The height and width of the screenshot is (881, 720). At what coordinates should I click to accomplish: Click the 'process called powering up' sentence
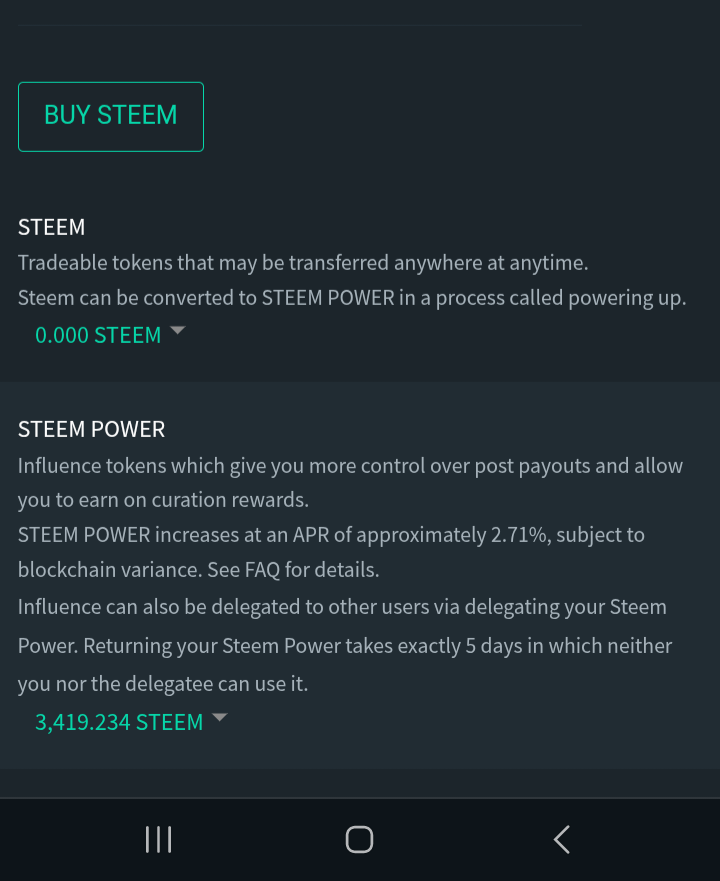point(561,298)
